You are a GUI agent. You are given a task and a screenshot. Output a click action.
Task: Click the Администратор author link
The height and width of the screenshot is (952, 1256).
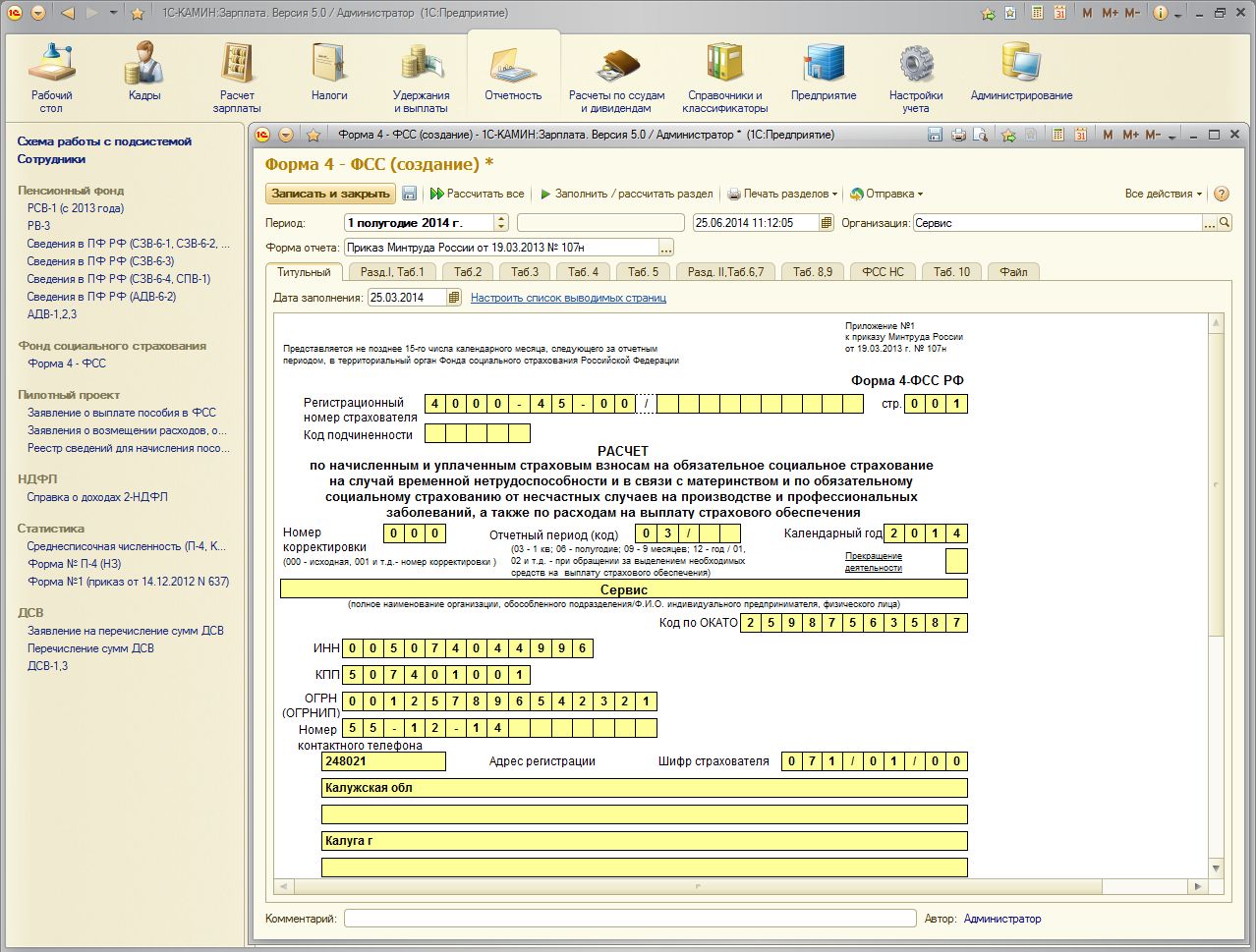point(1002,919)
